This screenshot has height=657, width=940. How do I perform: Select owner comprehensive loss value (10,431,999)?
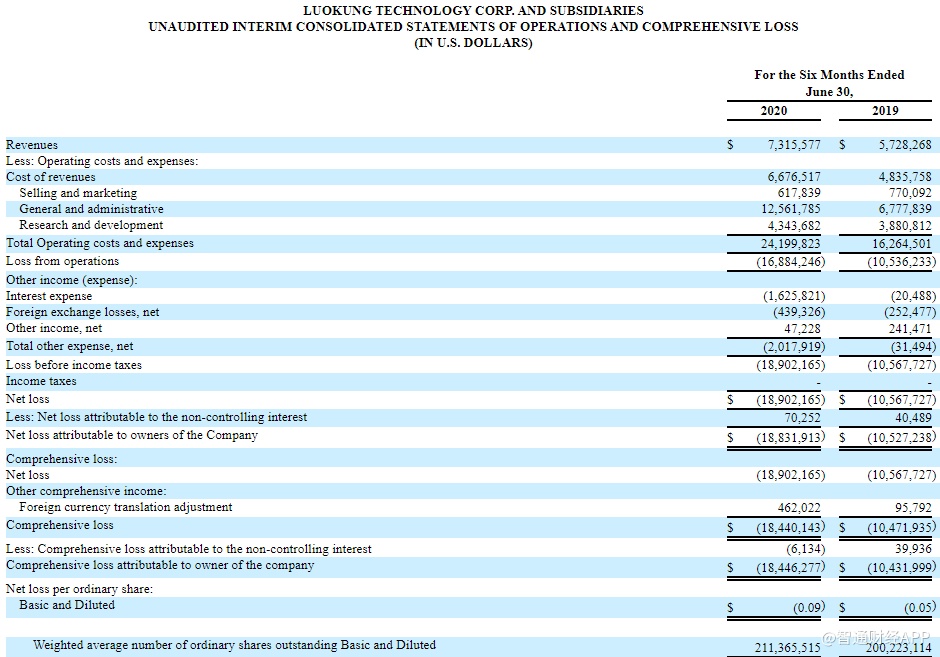[x=902, y=568]
